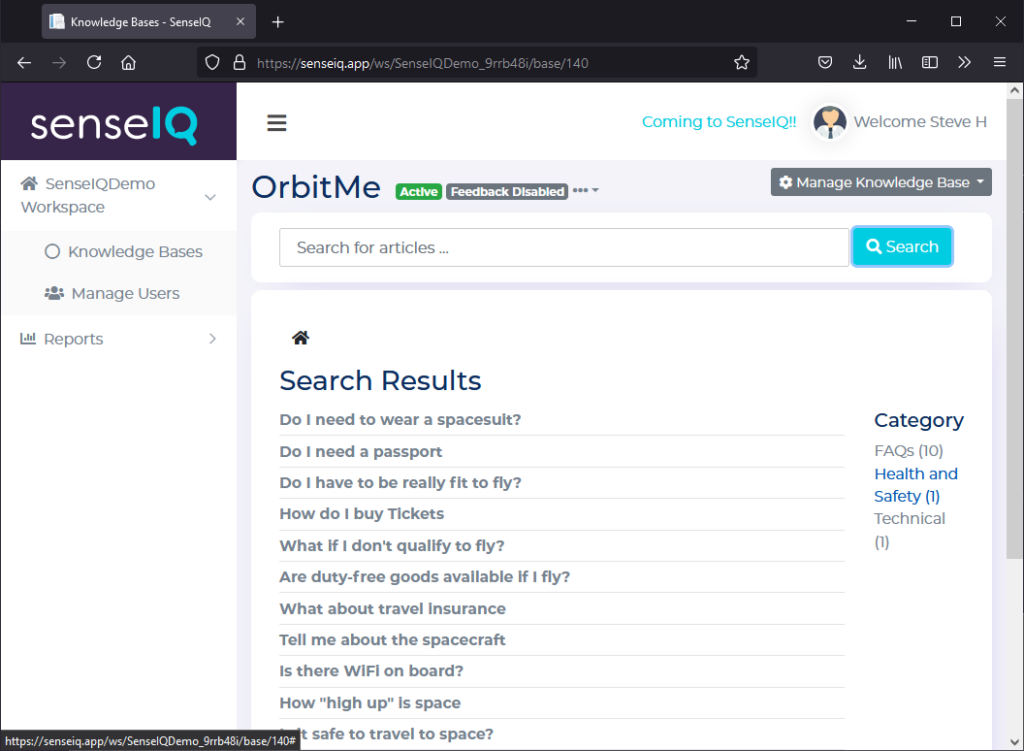Open 'Is there WiFi on board?' article
This screenshot has height=751, width=1024.
point(371,671)
